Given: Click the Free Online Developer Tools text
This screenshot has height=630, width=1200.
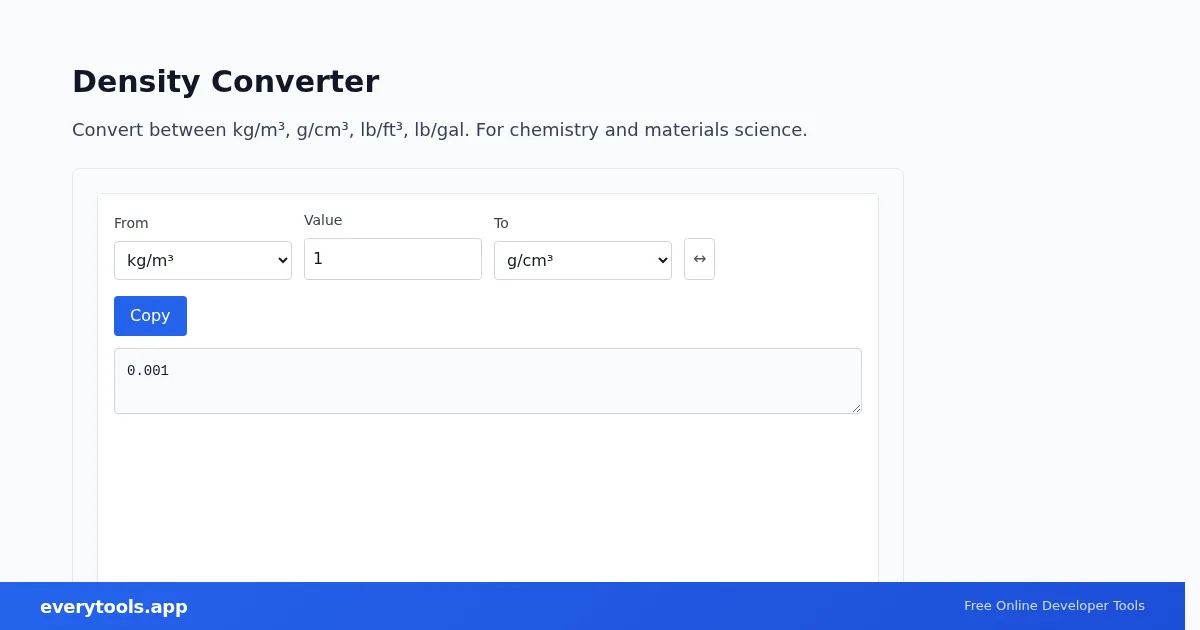Looking at the screenshot, I should pyautogui.click(x=1054, y=606).
